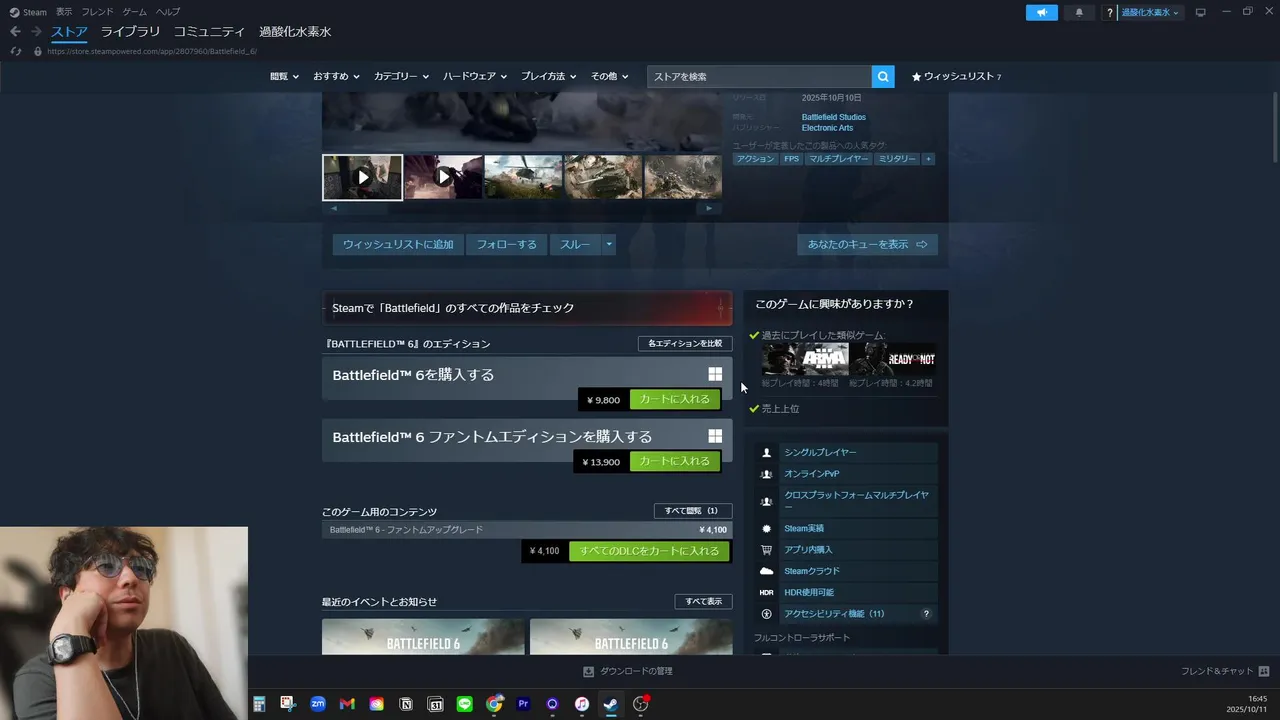This screenshot has width=1280, height=720.
Task: Open Gmail from the taskbar
Action: pyautogui.click(x=347, y=704)
